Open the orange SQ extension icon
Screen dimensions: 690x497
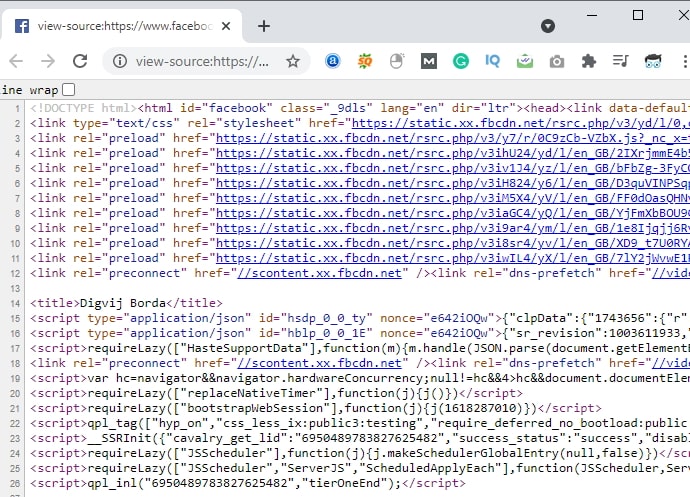click(365, 61)
